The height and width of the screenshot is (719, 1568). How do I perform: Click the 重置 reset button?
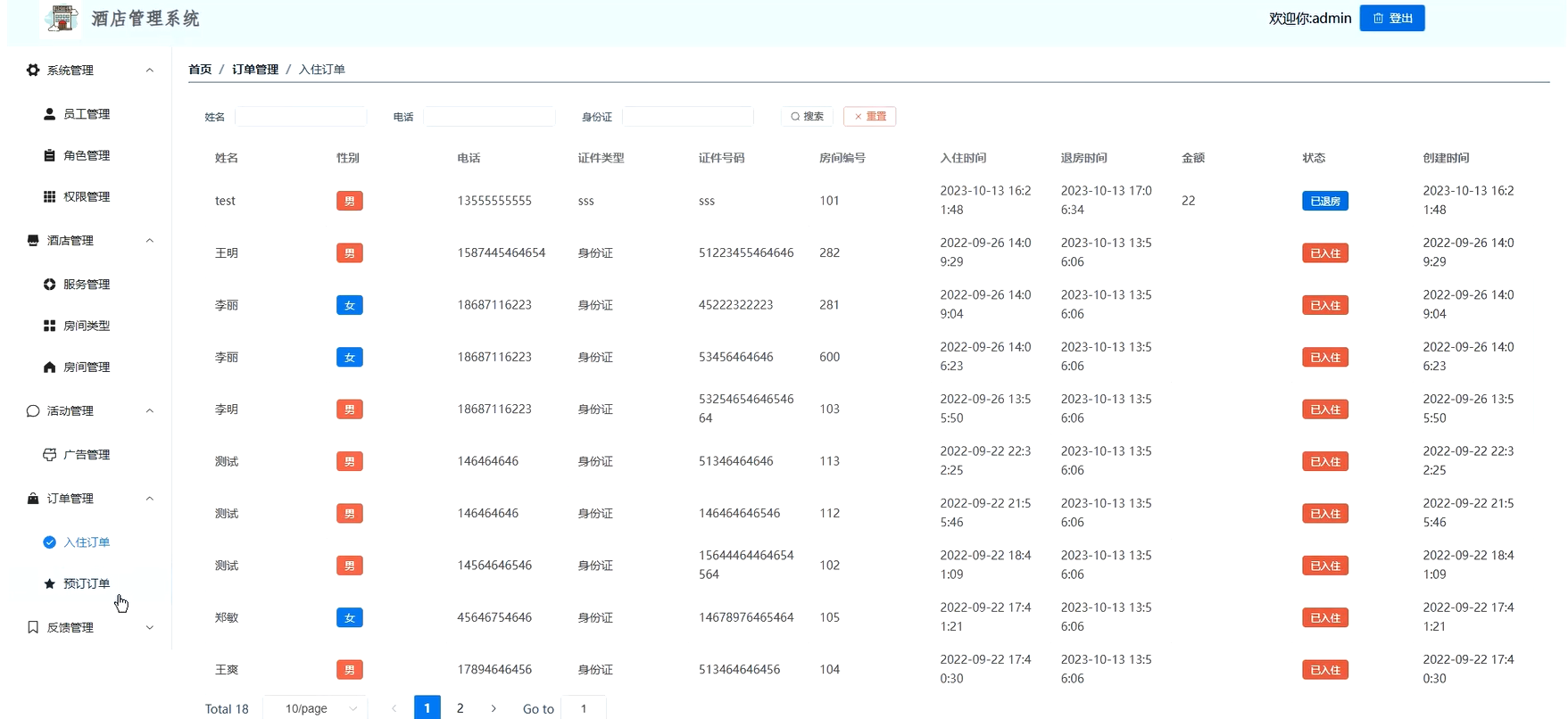870,116
